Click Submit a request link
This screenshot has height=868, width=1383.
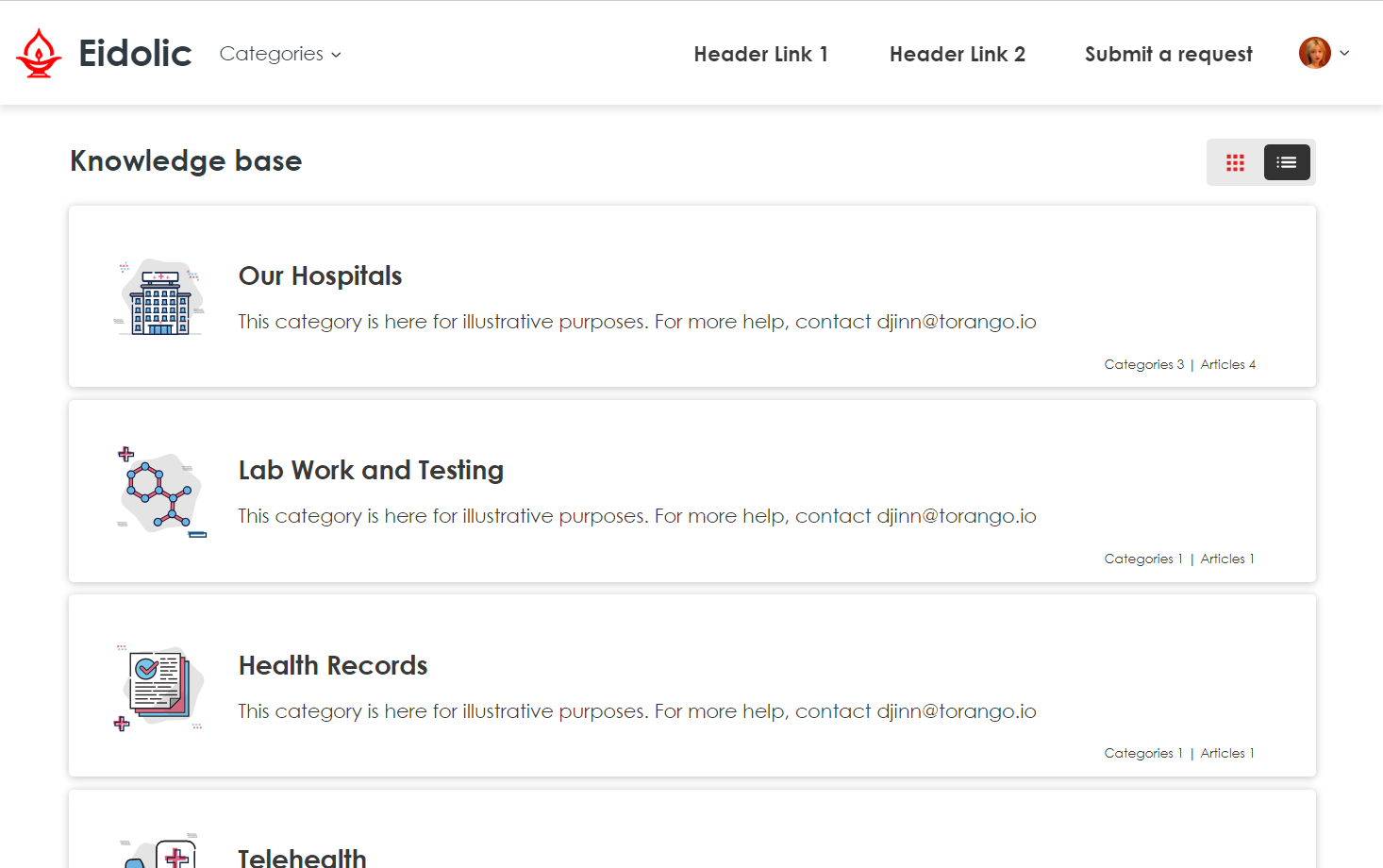pos(1168,54)
